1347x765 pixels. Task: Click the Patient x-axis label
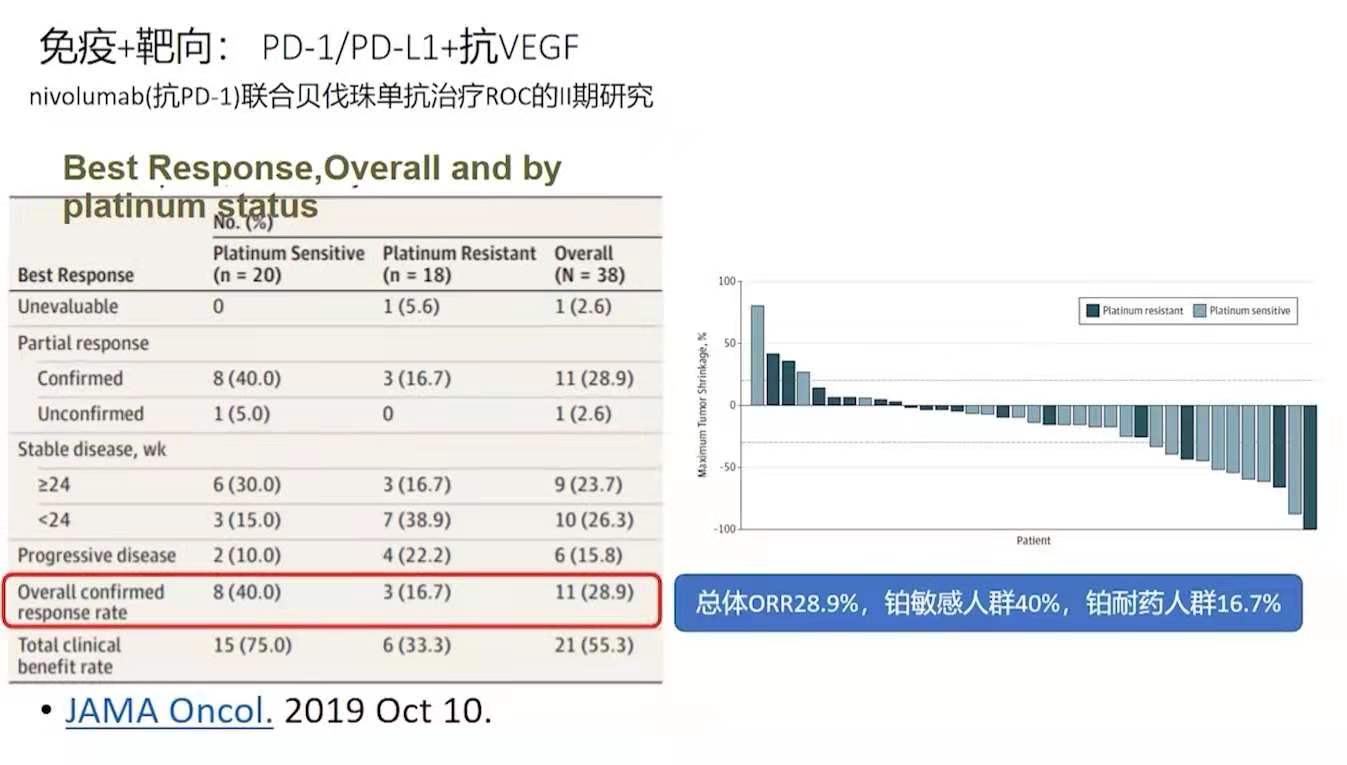[x=1033, y=541]
